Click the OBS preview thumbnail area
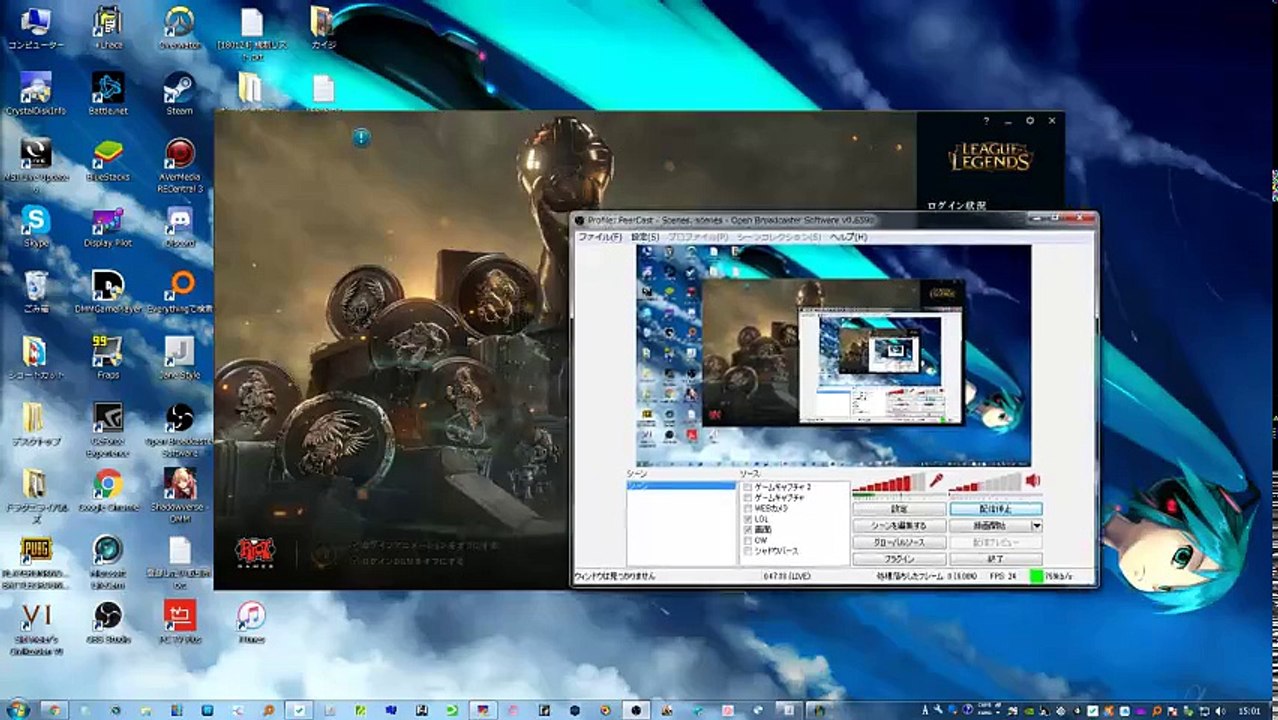 coord(833,355)
